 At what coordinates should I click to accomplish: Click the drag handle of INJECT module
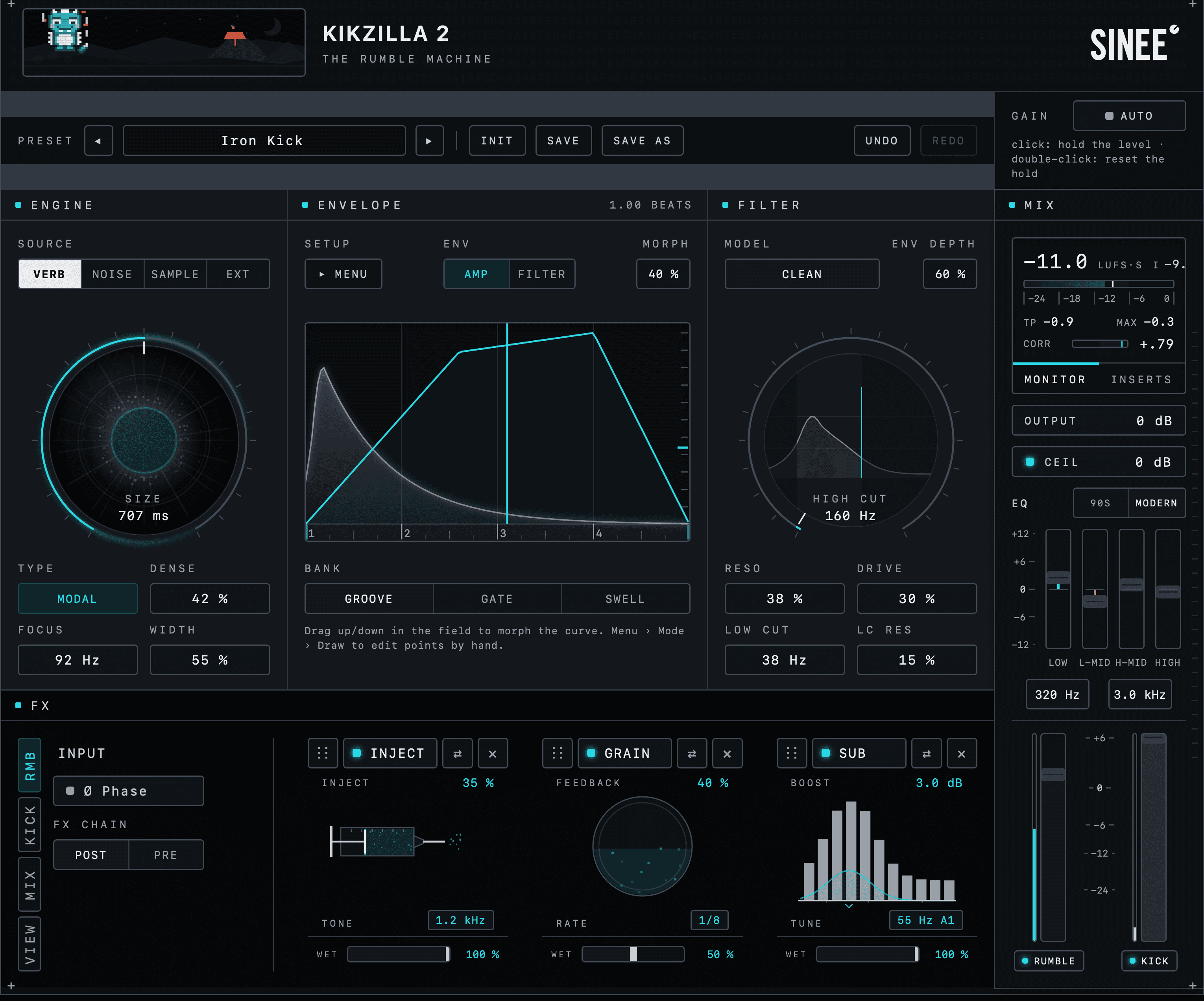pos(323,754)
